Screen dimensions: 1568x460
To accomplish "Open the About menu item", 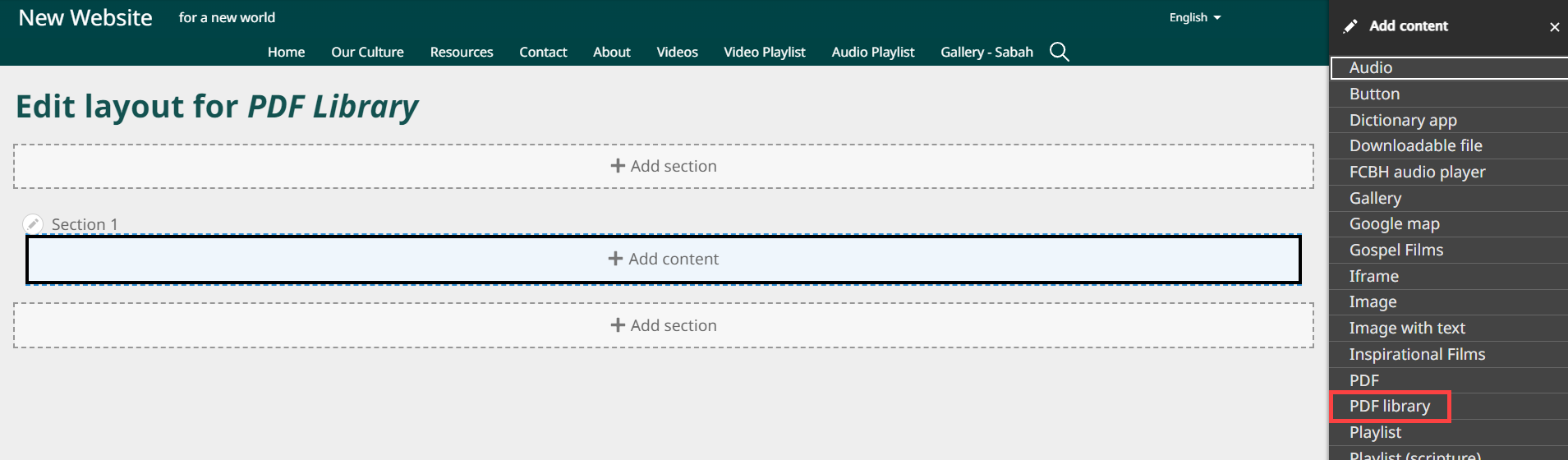I will click(x=612, y=52).
